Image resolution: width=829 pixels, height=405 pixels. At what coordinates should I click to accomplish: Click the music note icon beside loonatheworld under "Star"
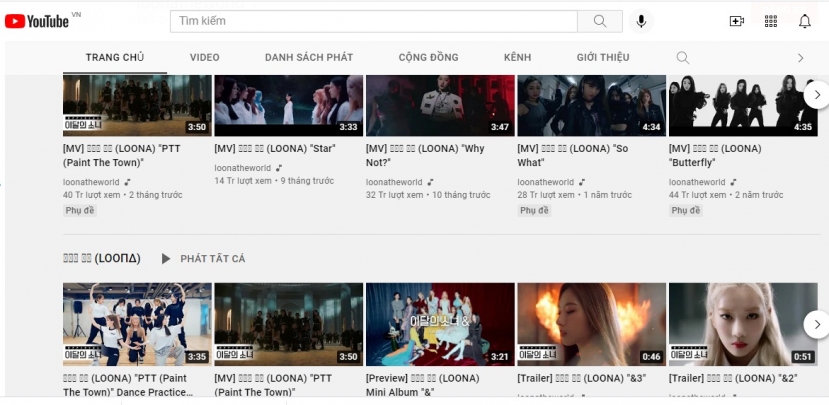click(x=279, y=168)
